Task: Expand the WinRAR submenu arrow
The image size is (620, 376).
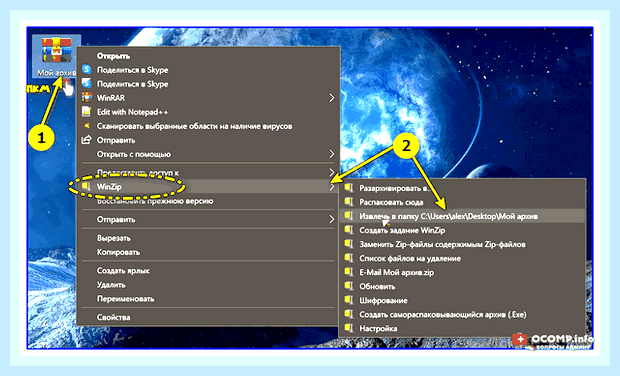Action: [332, 98]
